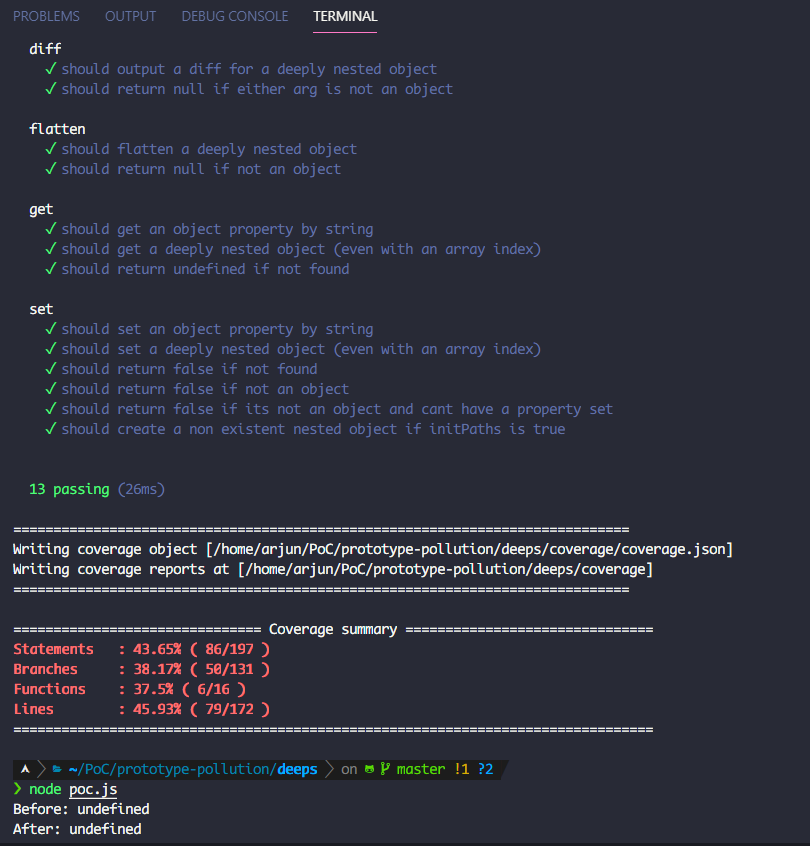Click the folder icon in the prompt
This screenshot has height=846, width=810.
57,769
